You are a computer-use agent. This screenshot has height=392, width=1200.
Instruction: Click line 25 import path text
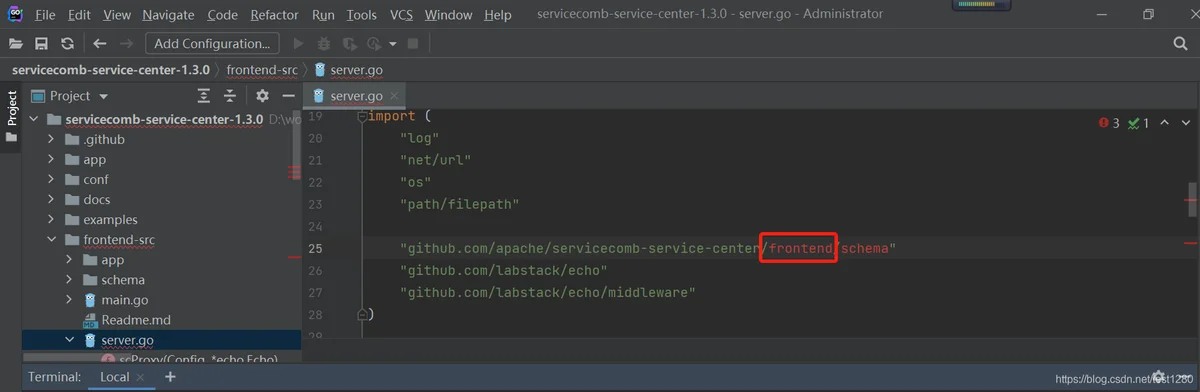pyautogui.click(x=648, y=247)
